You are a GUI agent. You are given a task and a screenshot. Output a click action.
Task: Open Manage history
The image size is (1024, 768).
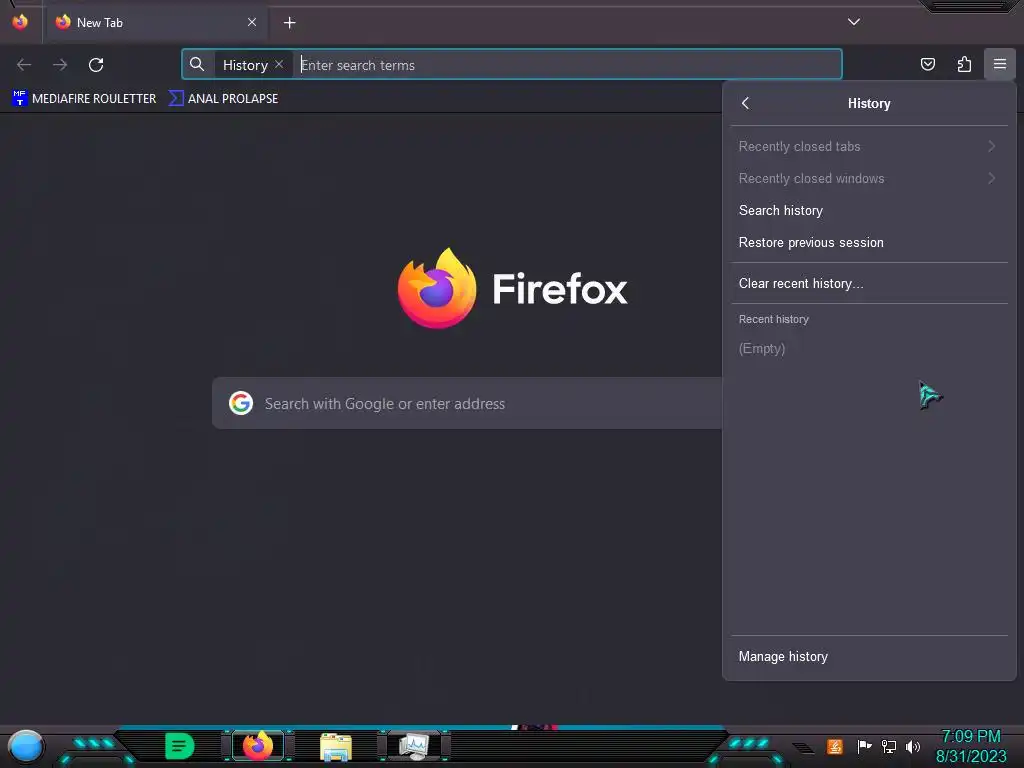click(x=869, y=656)
